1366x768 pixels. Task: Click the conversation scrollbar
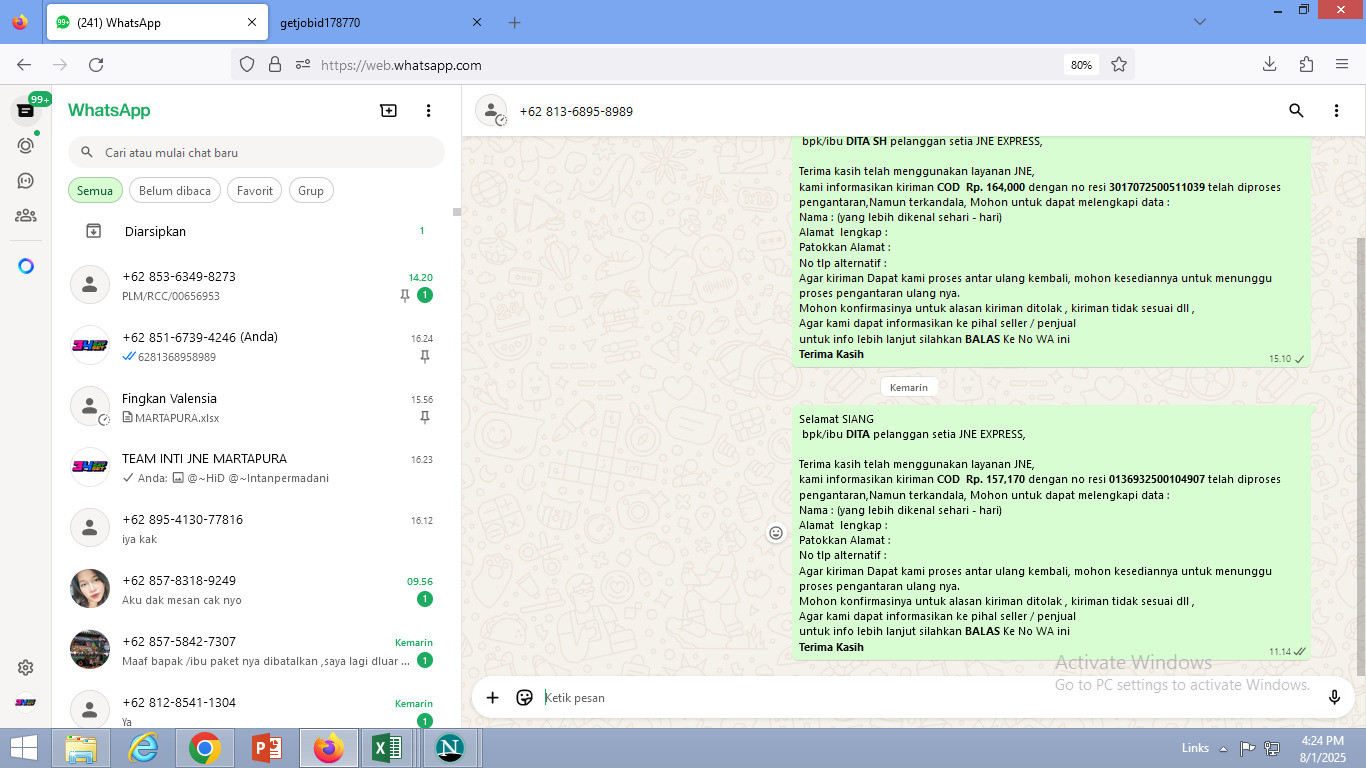[x=1360, y=455]
